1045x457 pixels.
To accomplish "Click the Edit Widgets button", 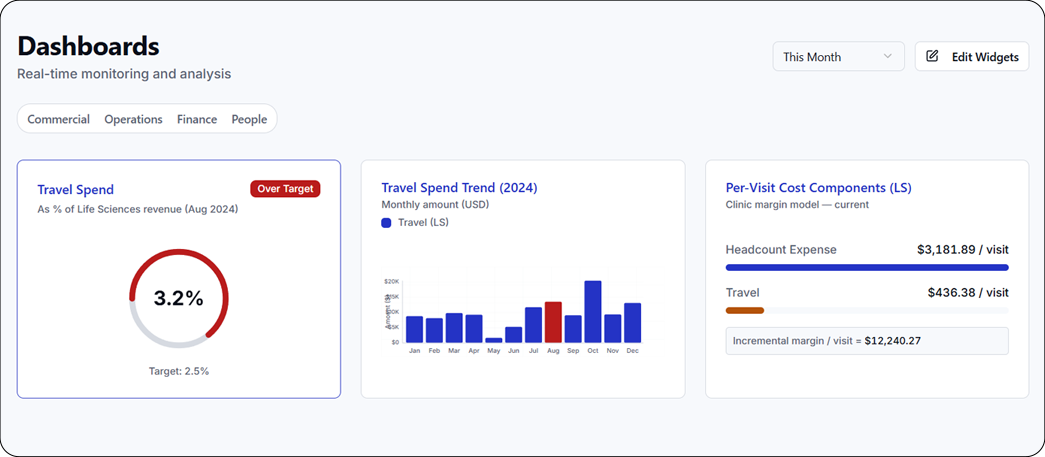I will [x=973, y=57].
